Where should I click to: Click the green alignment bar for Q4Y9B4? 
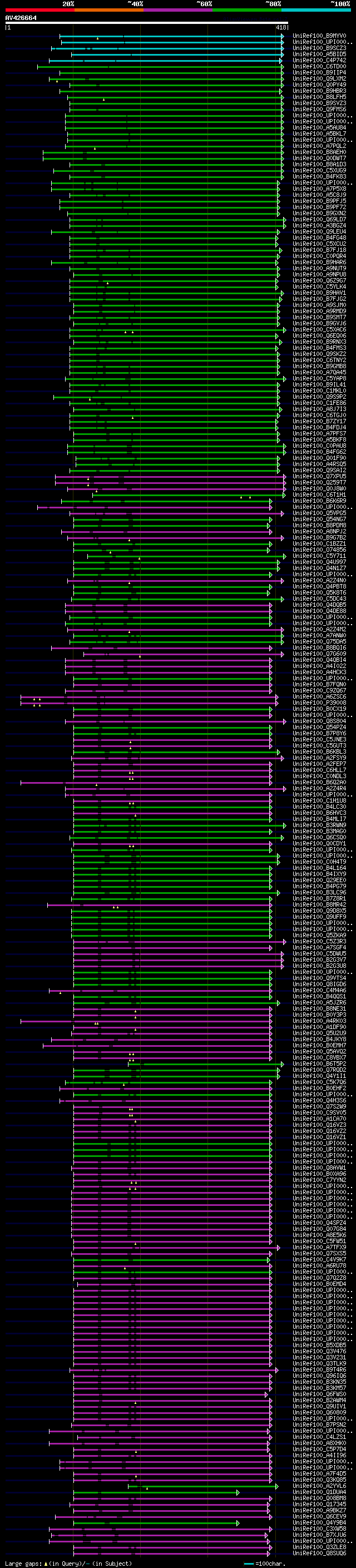coord(156,1524)
